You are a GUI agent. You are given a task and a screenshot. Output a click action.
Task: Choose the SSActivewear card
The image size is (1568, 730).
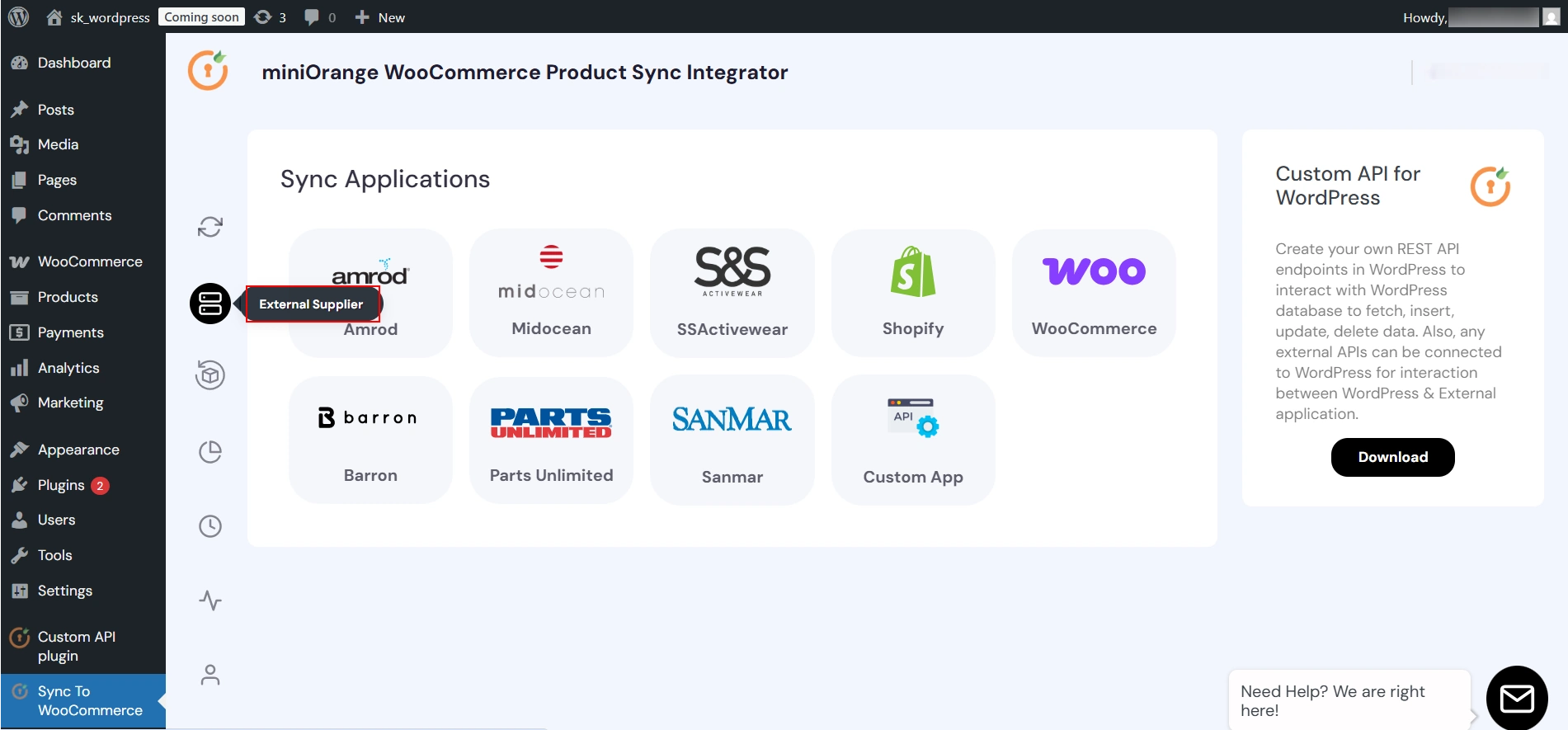click(732, 293)
